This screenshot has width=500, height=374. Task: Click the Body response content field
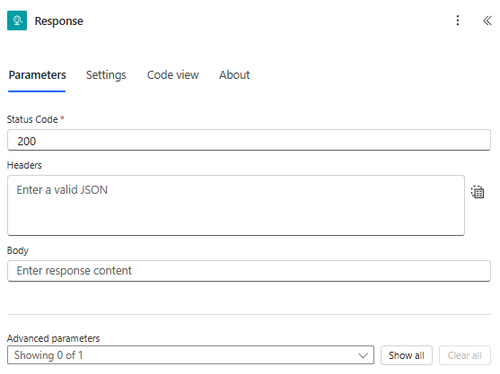click(x=249, y=271)
